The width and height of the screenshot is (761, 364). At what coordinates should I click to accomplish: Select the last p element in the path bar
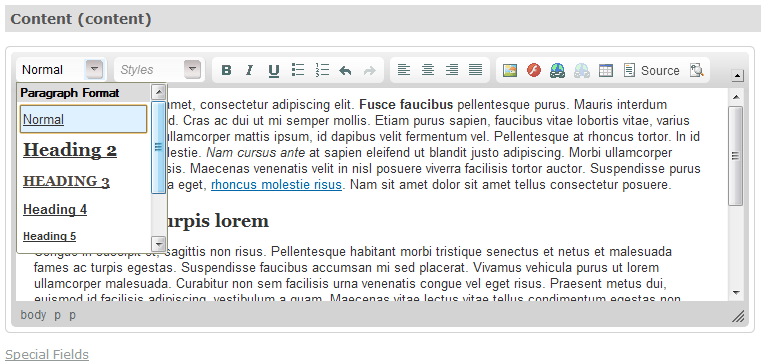[x=72, y=315]
